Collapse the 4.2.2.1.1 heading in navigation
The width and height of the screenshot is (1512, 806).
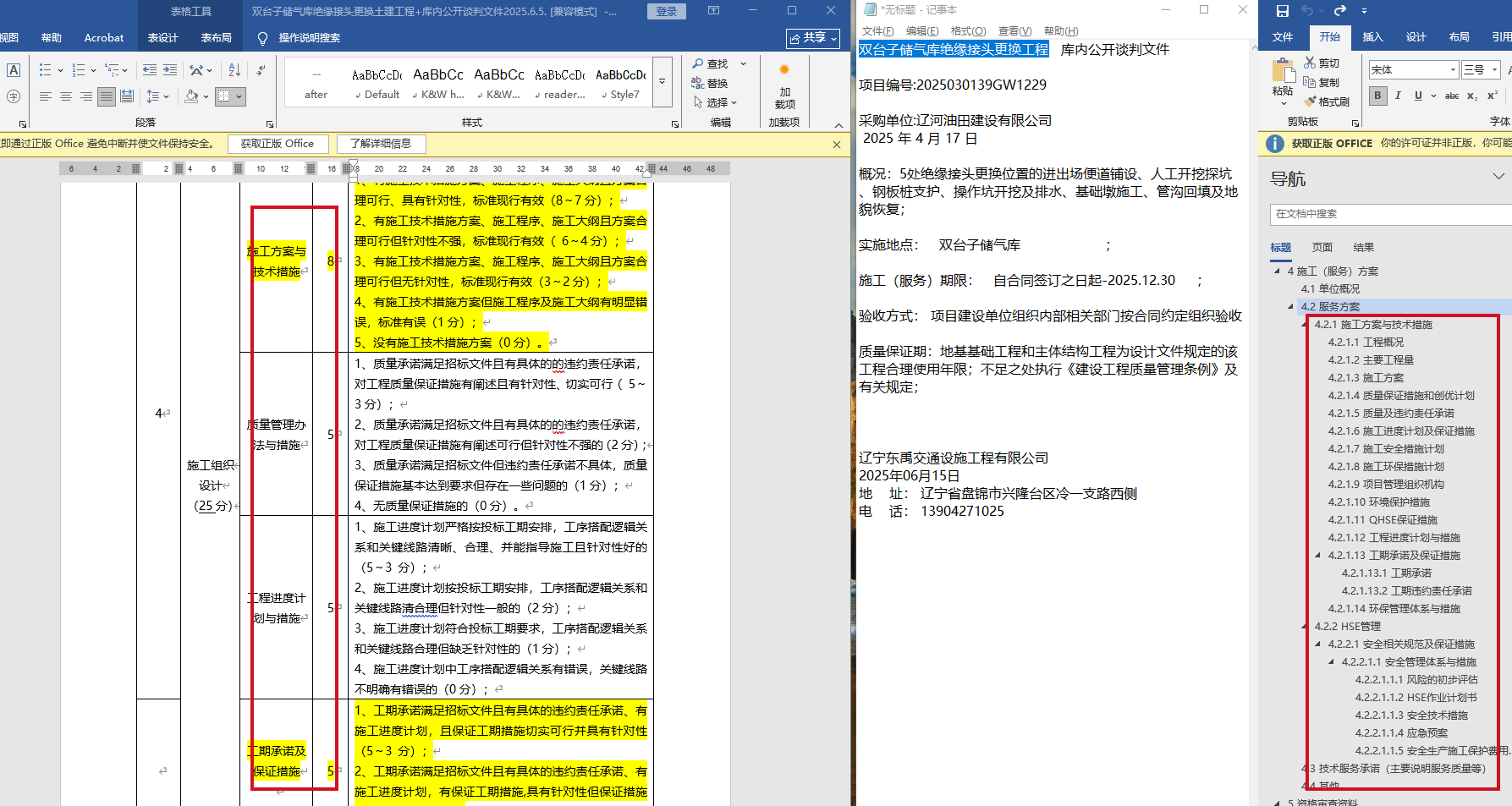coord(1331,662)
